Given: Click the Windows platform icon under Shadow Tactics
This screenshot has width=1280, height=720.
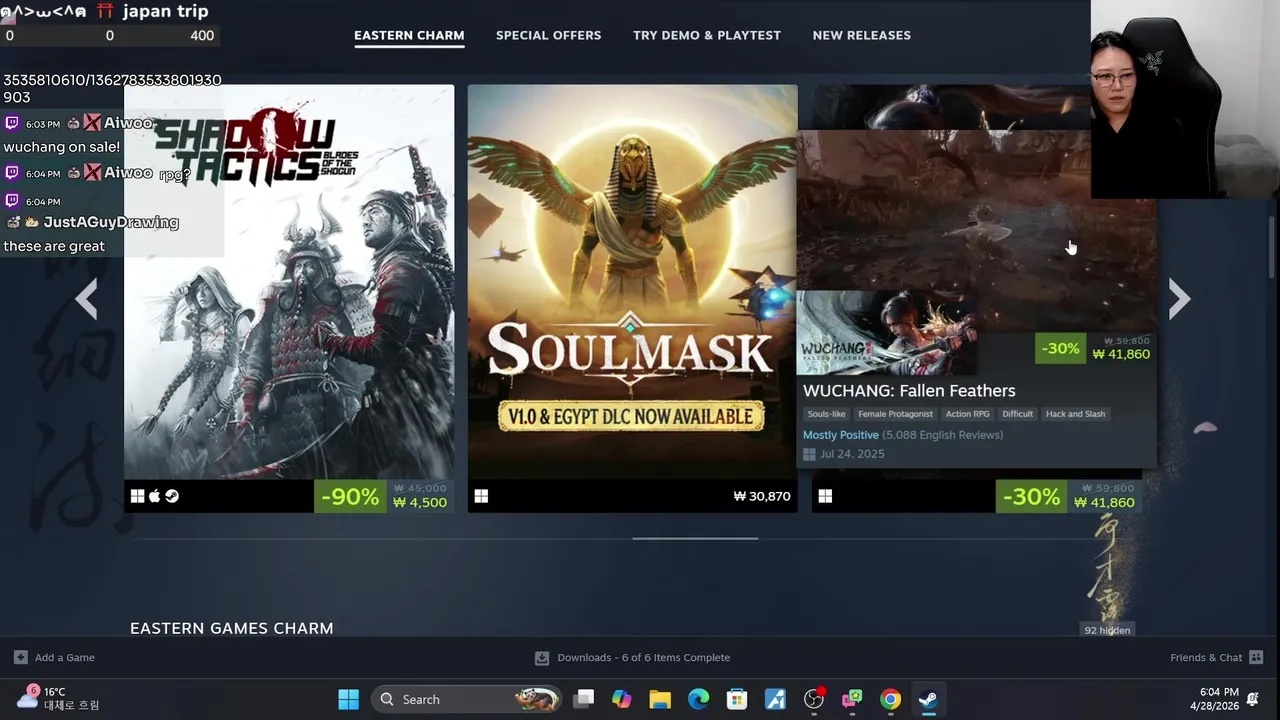Looking at the screenshot, I should [x=138, y=496].
